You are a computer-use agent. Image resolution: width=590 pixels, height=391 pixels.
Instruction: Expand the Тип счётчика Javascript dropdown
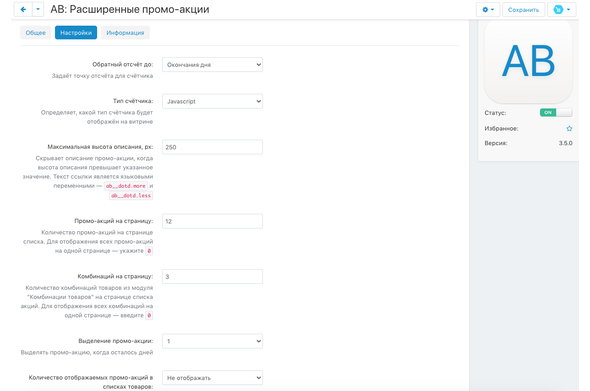pos(212,101)
